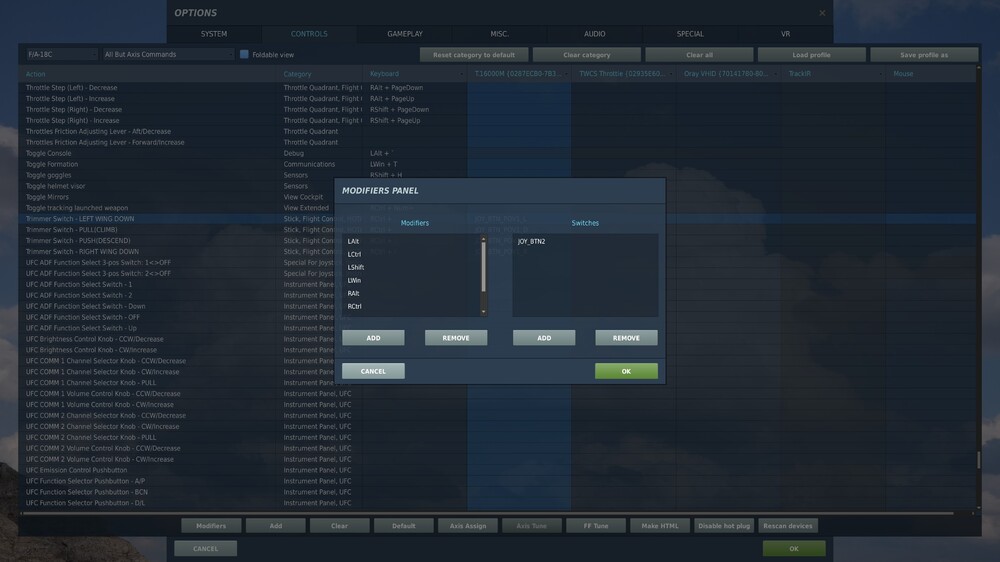Screen dimensions: 1000x562
Task: Select LShift in the Modifiers list
Action: pyautogui.click(x=411, y=267)
